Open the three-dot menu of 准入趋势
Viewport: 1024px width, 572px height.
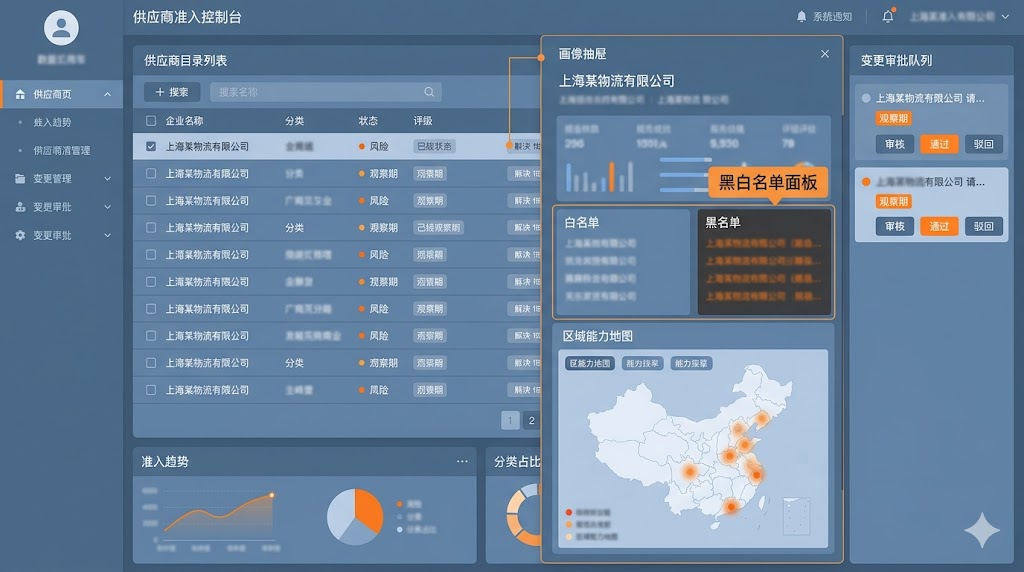coord(462,461)
